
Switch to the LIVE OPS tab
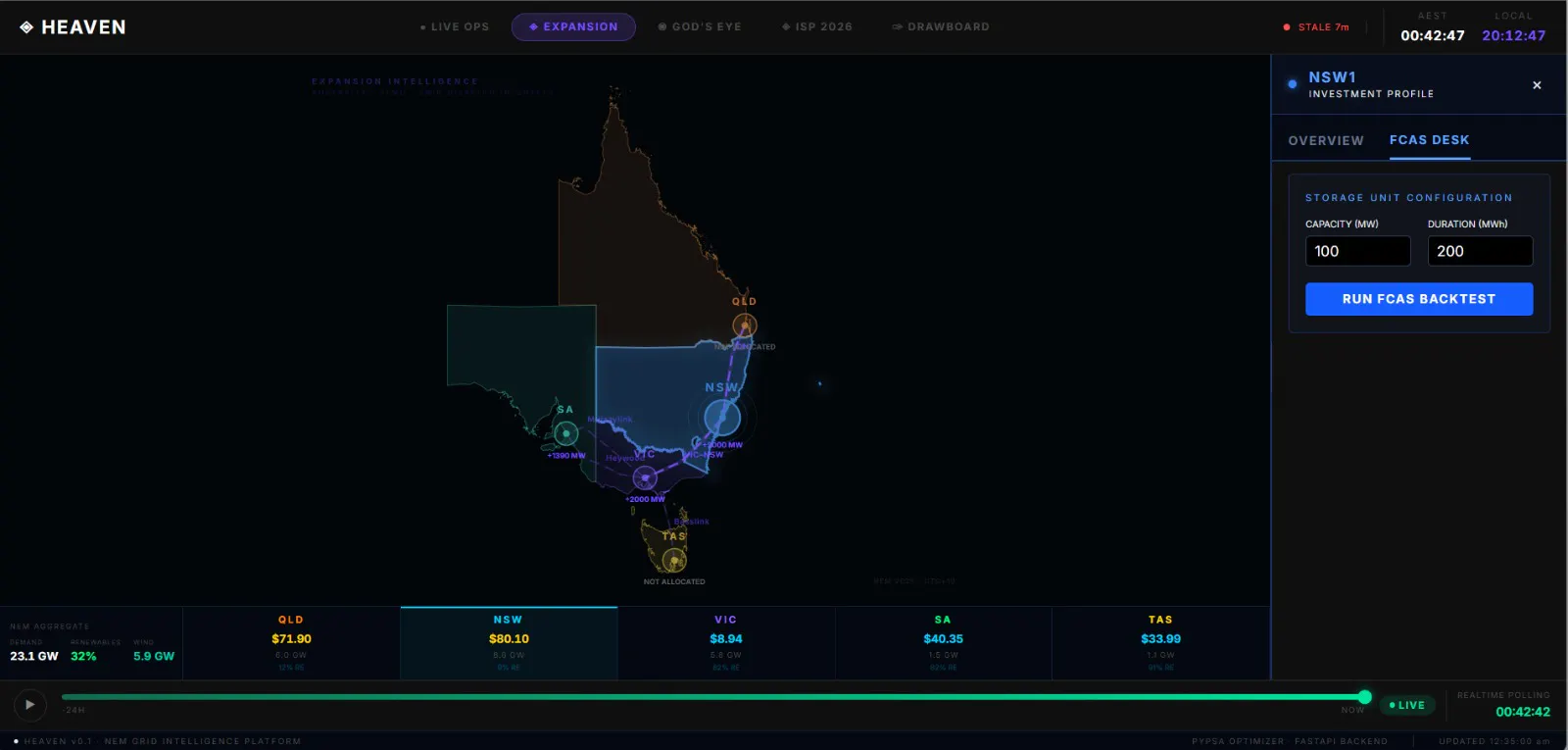pyautogui.click(x=455, y=27)
